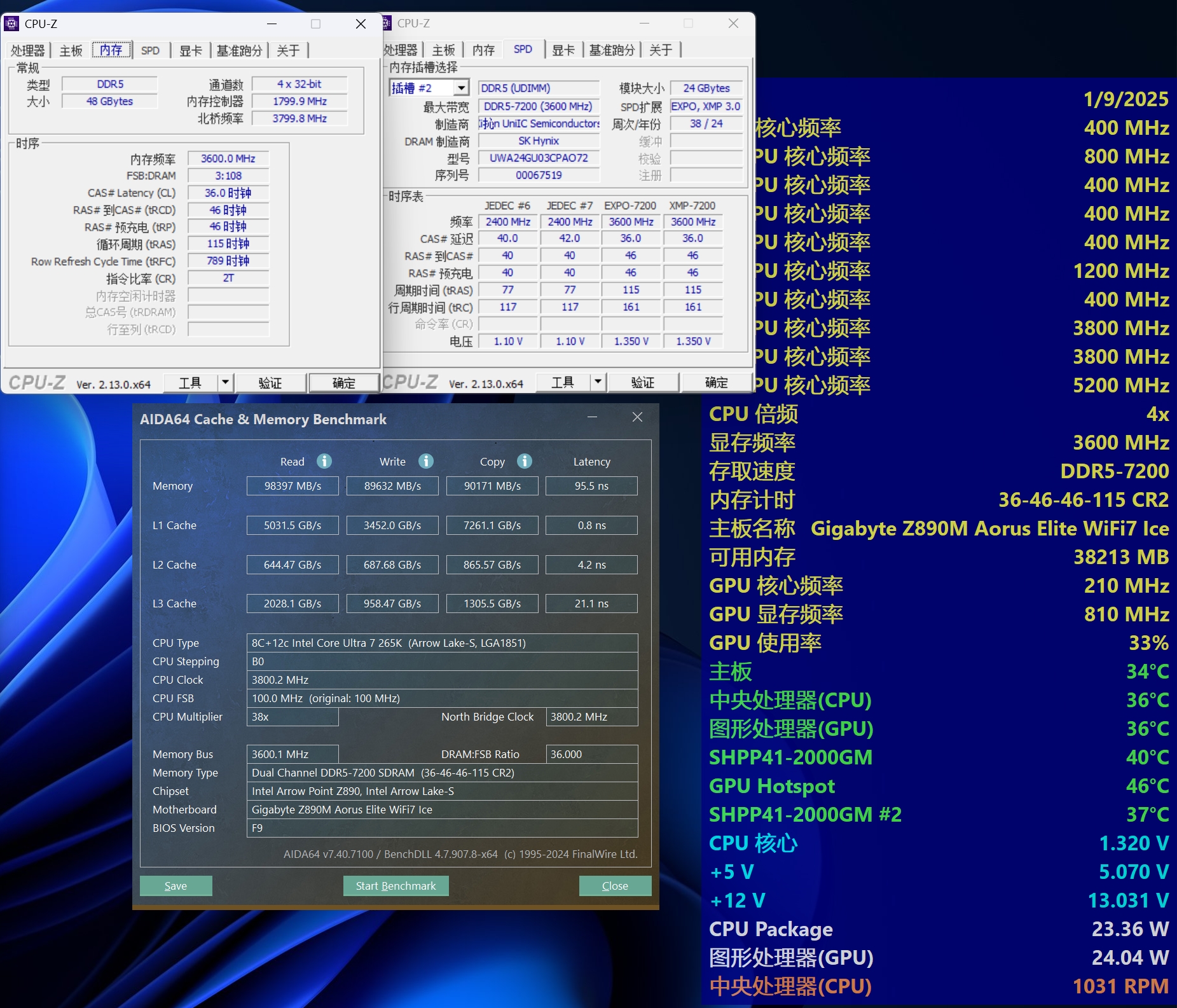Minimize the AIDA64 benchmark window
This screenshot has height=1008, width=1177.
point(592,417)
